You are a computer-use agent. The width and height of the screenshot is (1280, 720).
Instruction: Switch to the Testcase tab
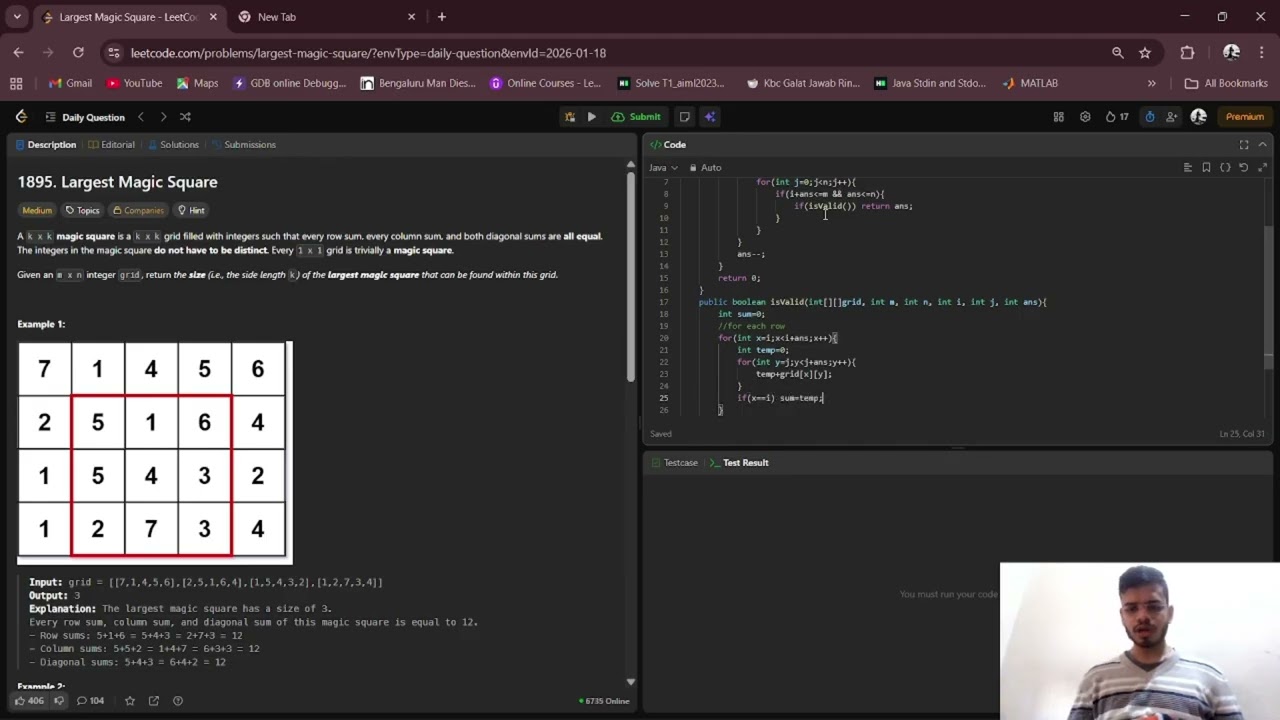pos(674,463)
